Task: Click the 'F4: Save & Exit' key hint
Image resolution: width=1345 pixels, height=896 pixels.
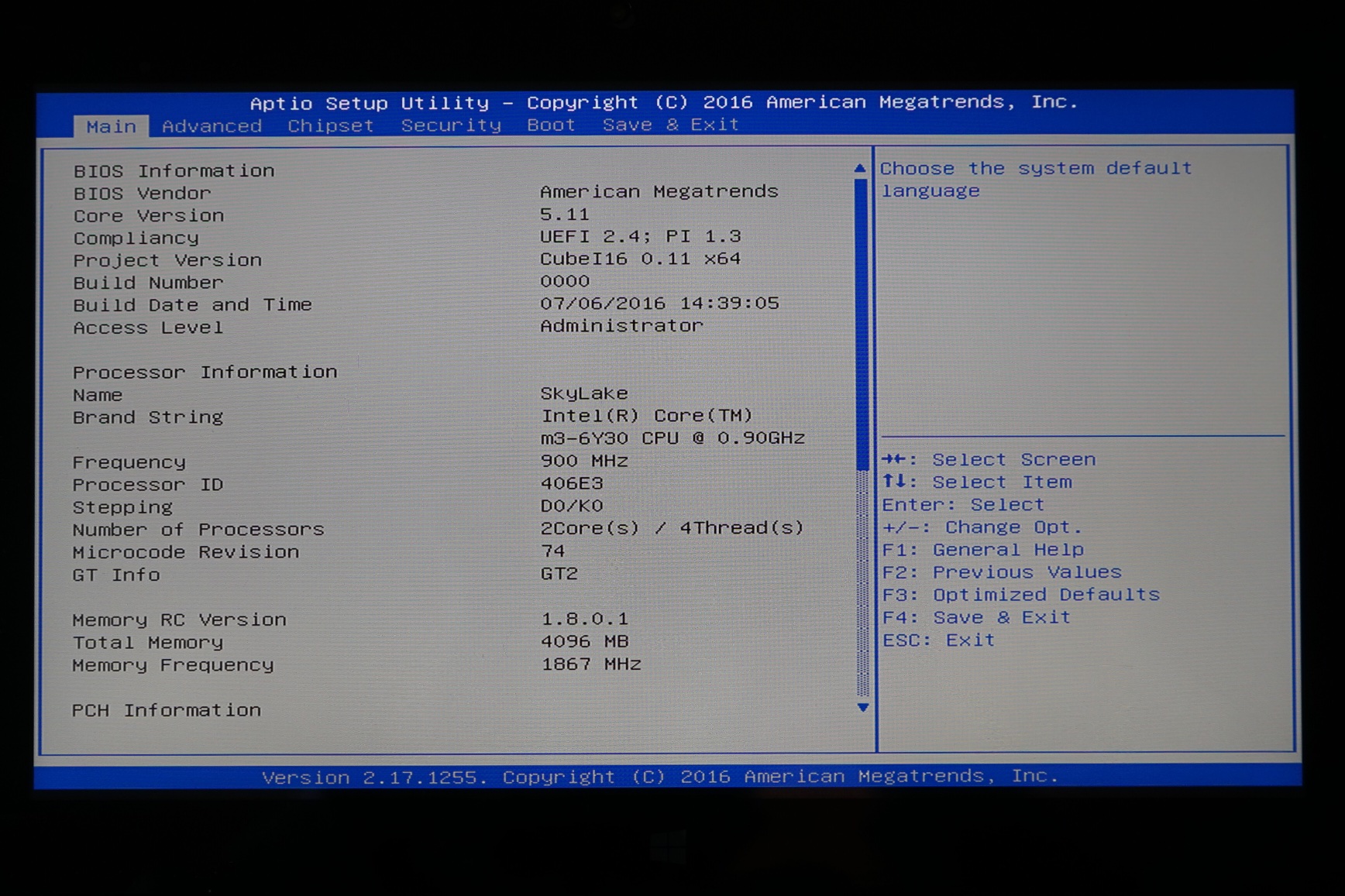Action: pyautogui.click(x=977, y=617)
